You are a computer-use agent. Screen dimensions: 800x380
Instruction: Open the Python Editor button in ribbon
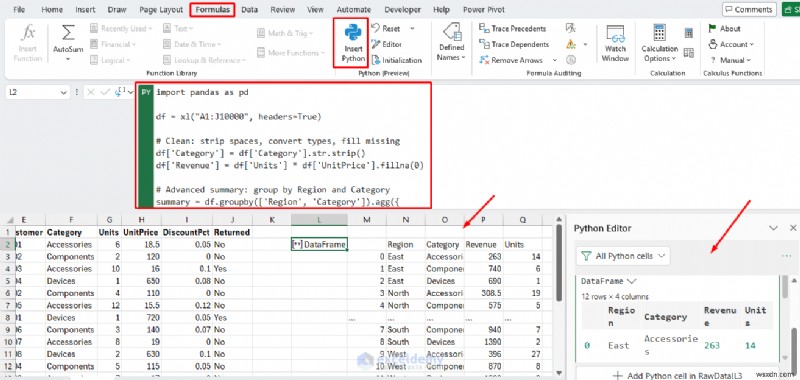[x=386, y=44]
